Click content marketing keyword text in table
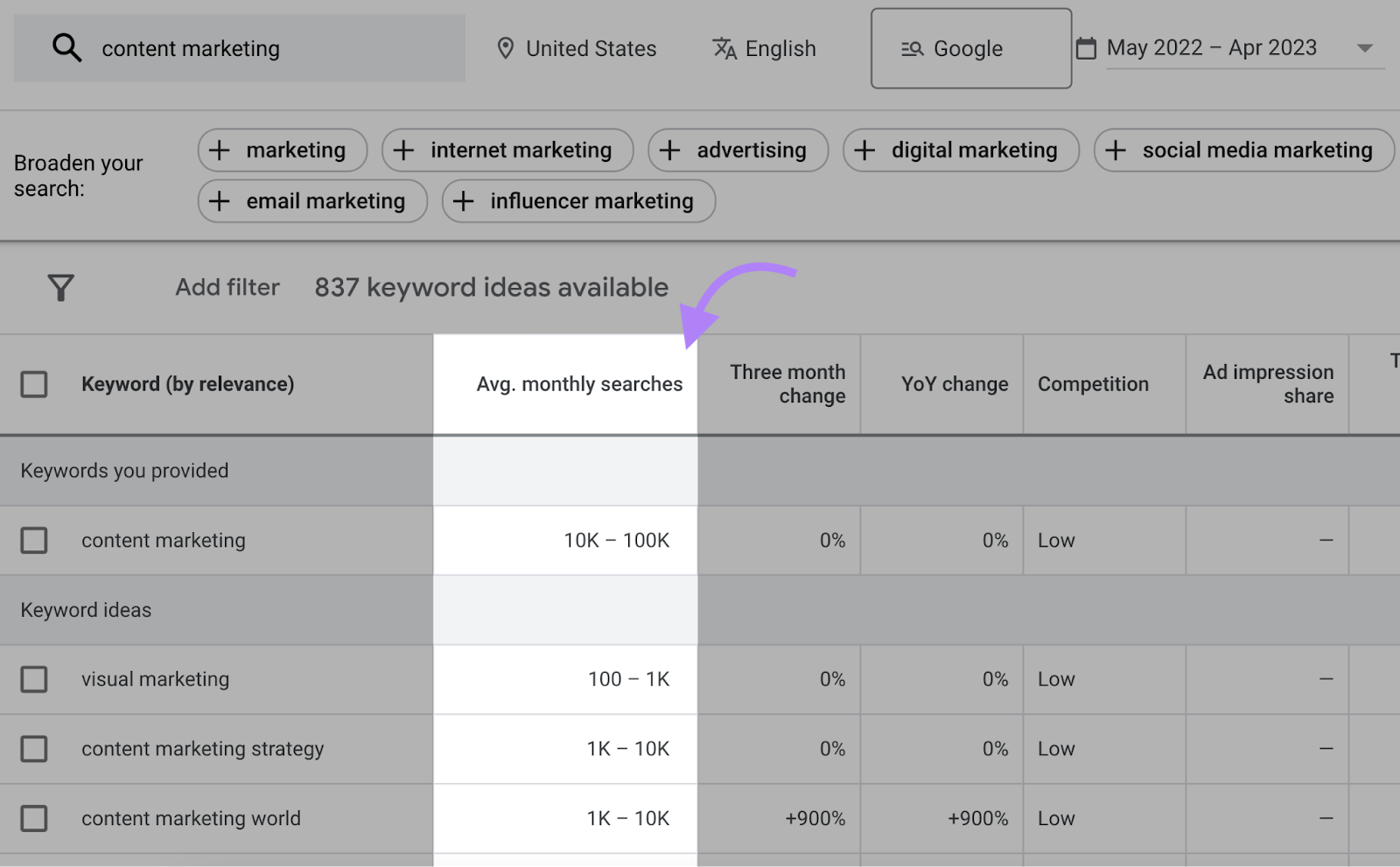Viewport: 1400px width, 867px height. (164, 540)
